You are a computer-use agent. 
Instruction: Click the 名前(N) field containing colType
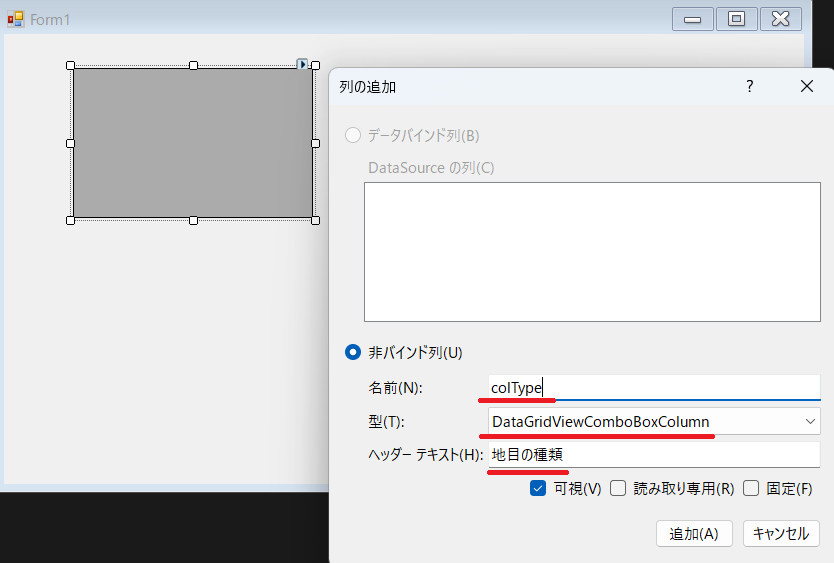654,388
